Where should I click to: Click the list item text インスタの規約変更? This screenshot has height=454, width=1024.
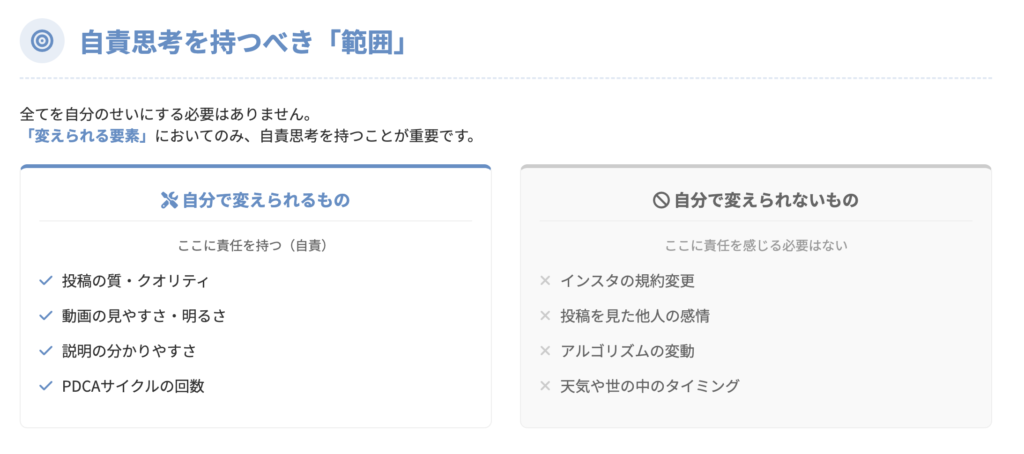pyautogui.click(x=627, y=281)
